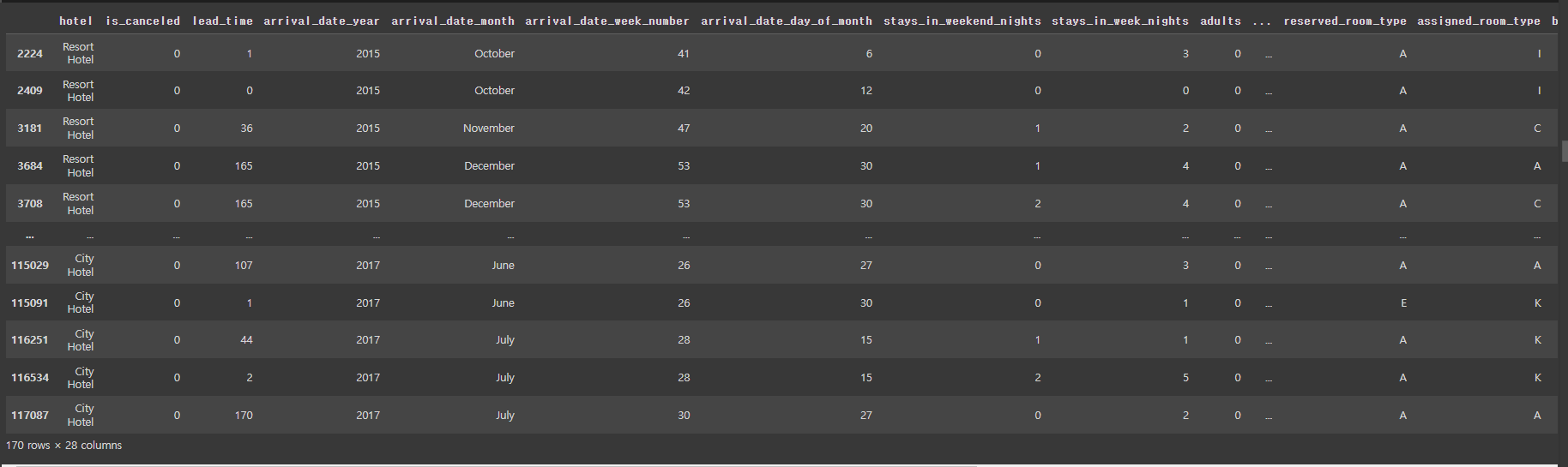This screenshot has height=467, width=1568.
Task: Click the vertical scrollbar thumb at right edge
Action: pyautogui.click(x=1564, y=151)
